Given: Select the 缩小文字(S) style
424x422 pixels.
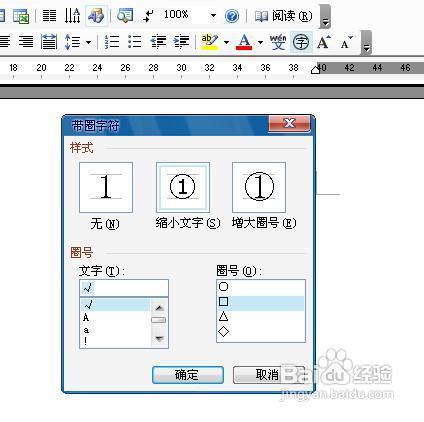Looking at the screenshot, I should point(183,187).
